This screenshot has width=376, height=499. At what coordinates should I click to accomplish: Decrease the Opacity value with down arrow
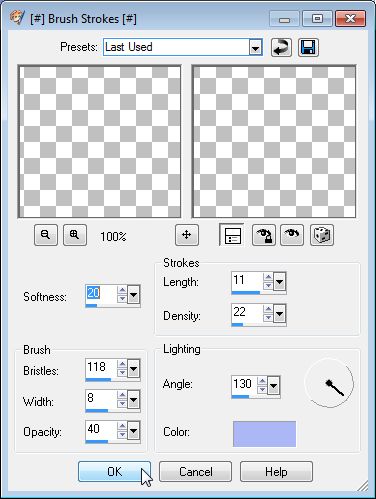[122, 435]
